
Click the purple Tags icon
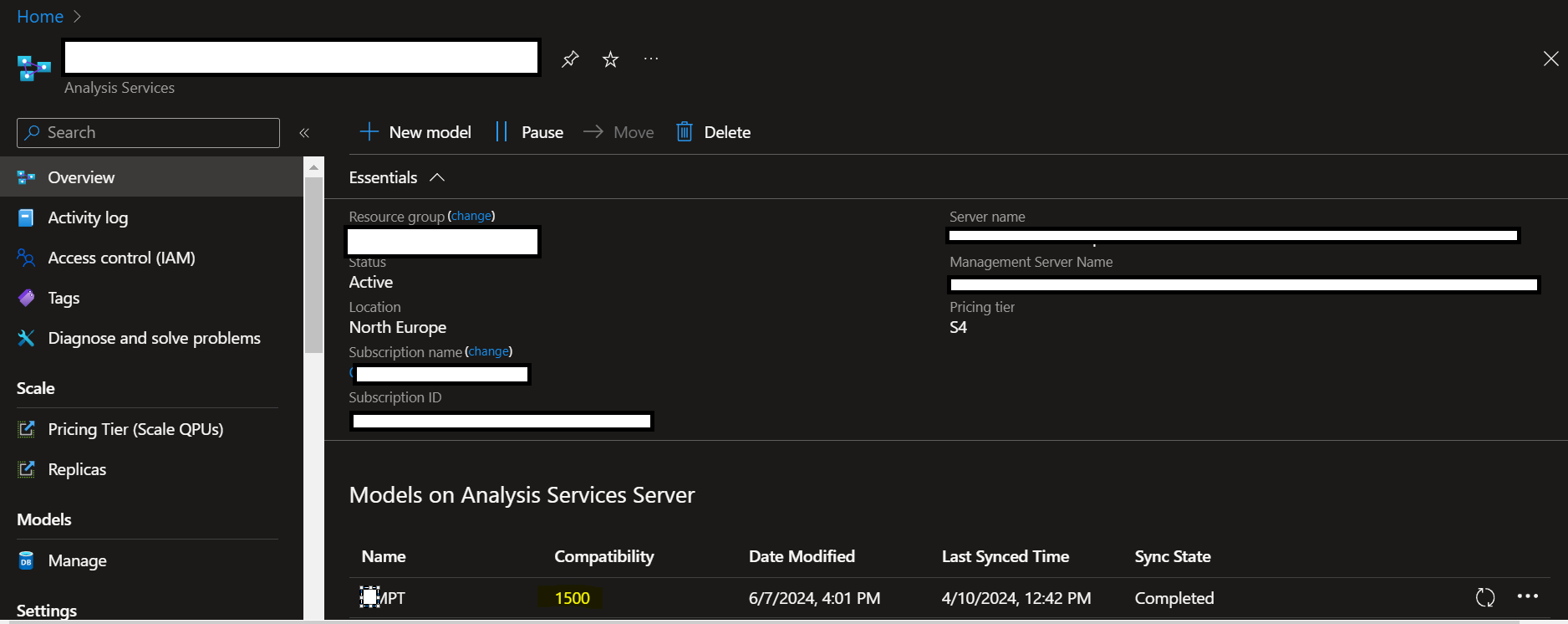(x=26, y=298)
